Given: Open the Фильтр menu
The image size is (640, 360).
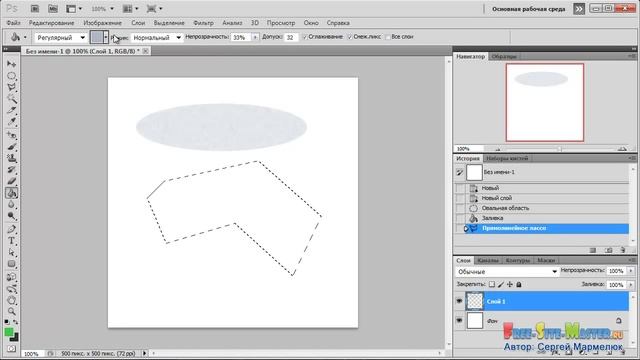Looking at the screenshot, I should [203, 23].
